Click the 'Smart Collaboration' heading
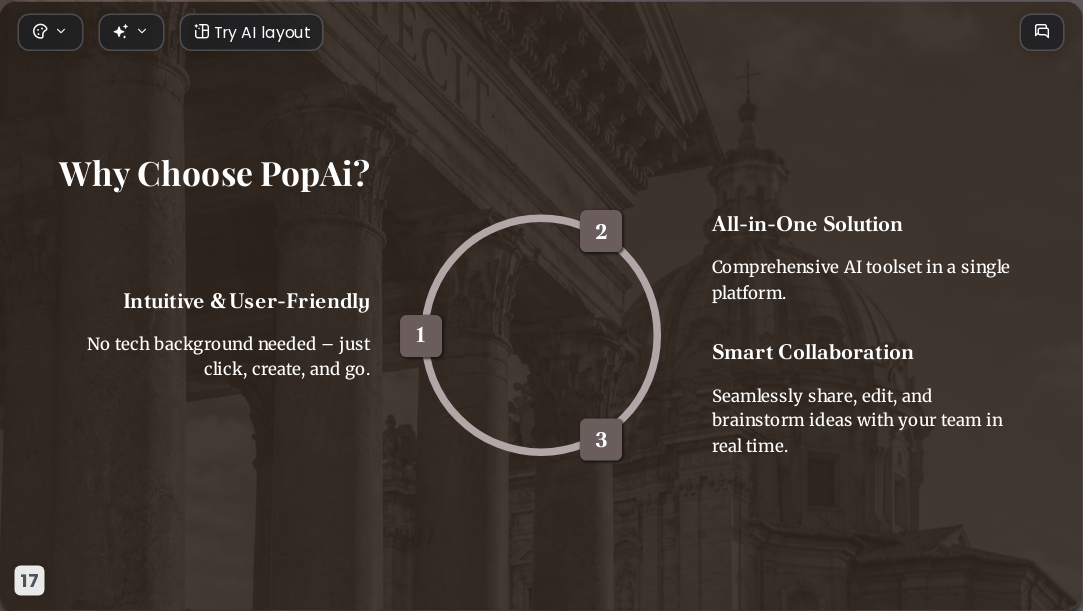This screenshot has height=611, width=1083. click(812, 352)
